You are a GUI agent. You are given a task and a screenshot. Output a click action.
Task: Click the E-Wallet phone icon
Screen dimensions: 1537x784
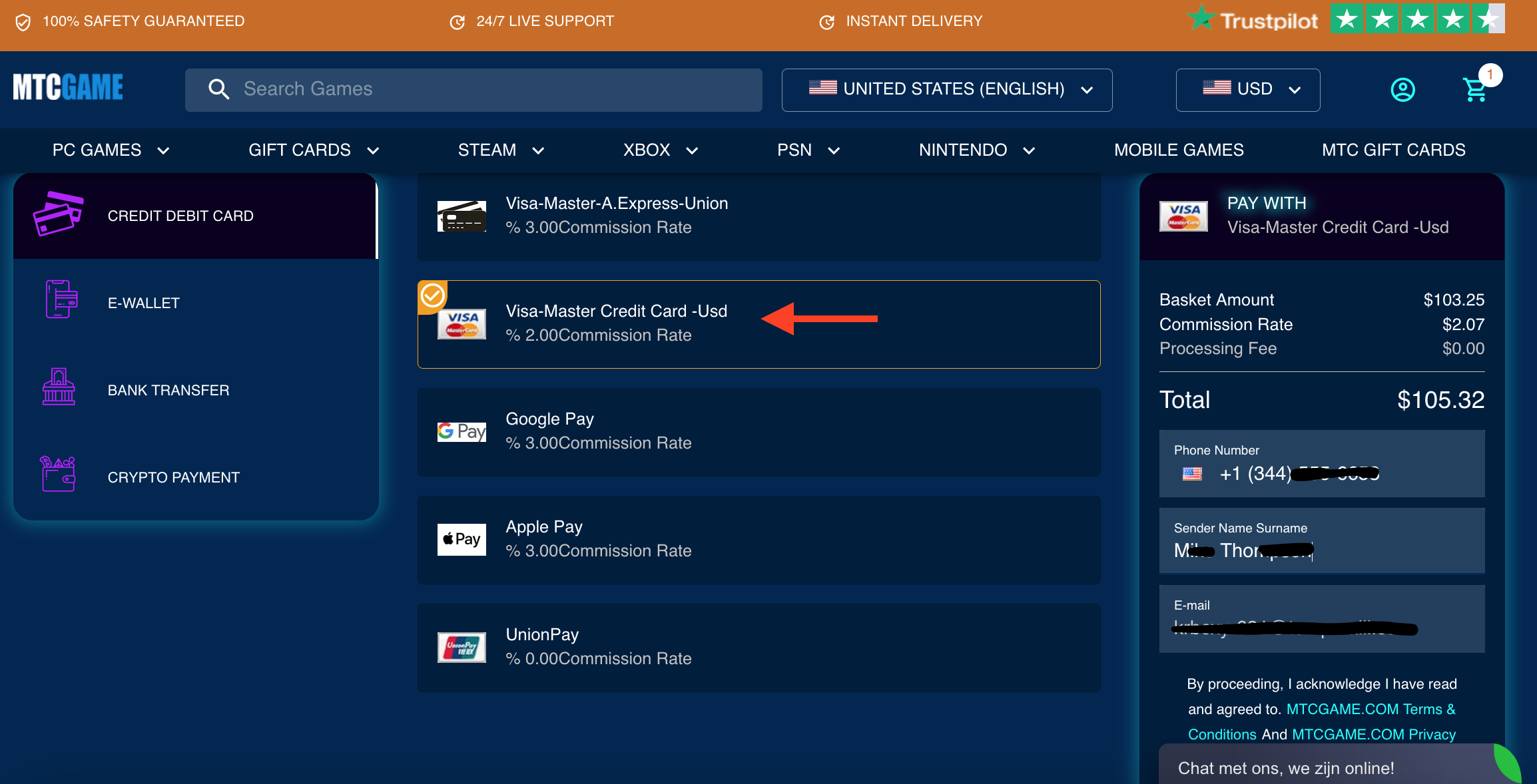click(x=61, y=299)
